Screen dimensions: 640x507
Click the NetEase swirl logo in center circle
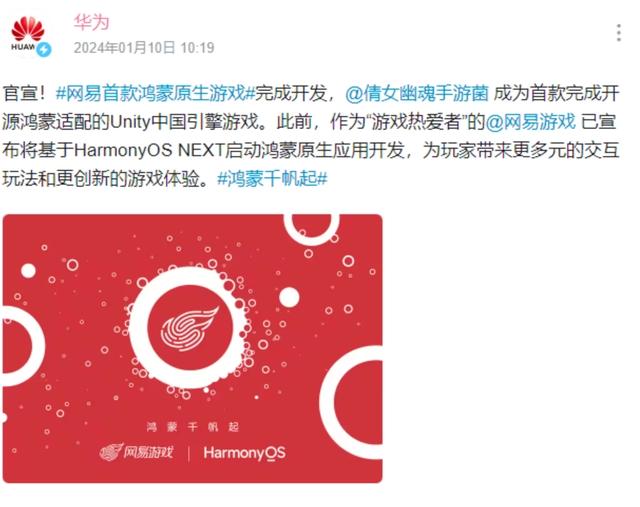[190, 329]
